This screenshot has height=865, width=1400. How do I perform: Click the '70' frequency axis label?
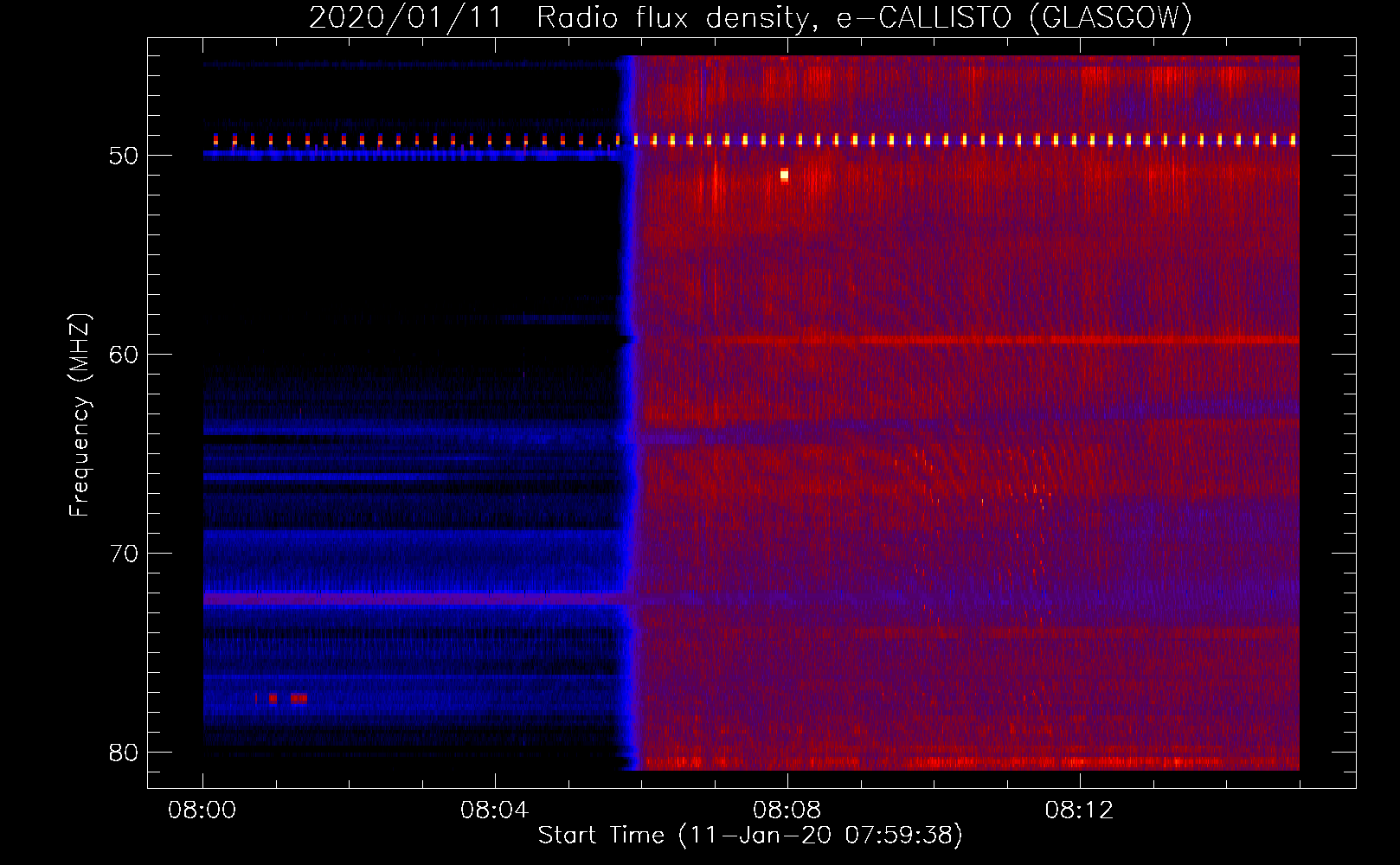124,554
